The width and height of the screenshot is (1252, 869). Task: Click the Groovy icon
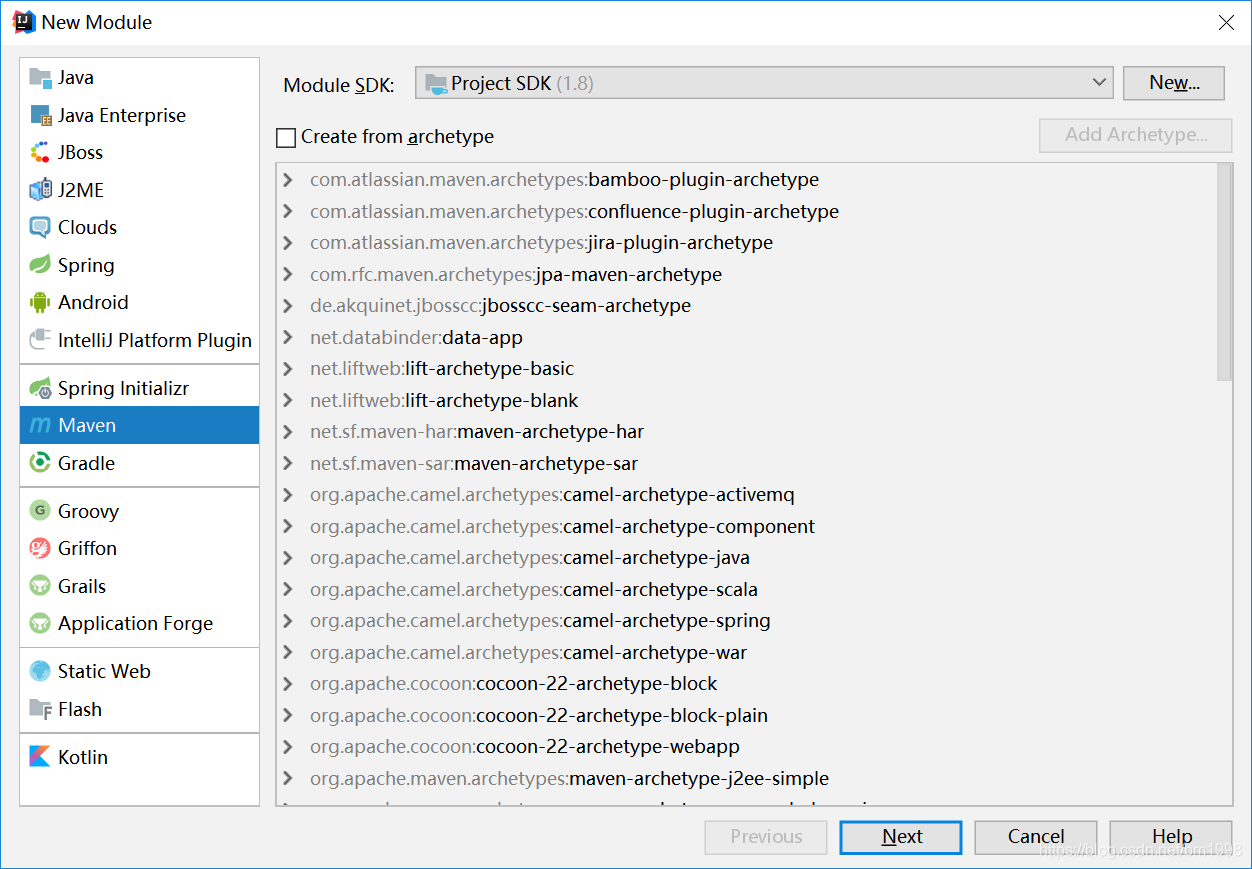pos(40,511)
